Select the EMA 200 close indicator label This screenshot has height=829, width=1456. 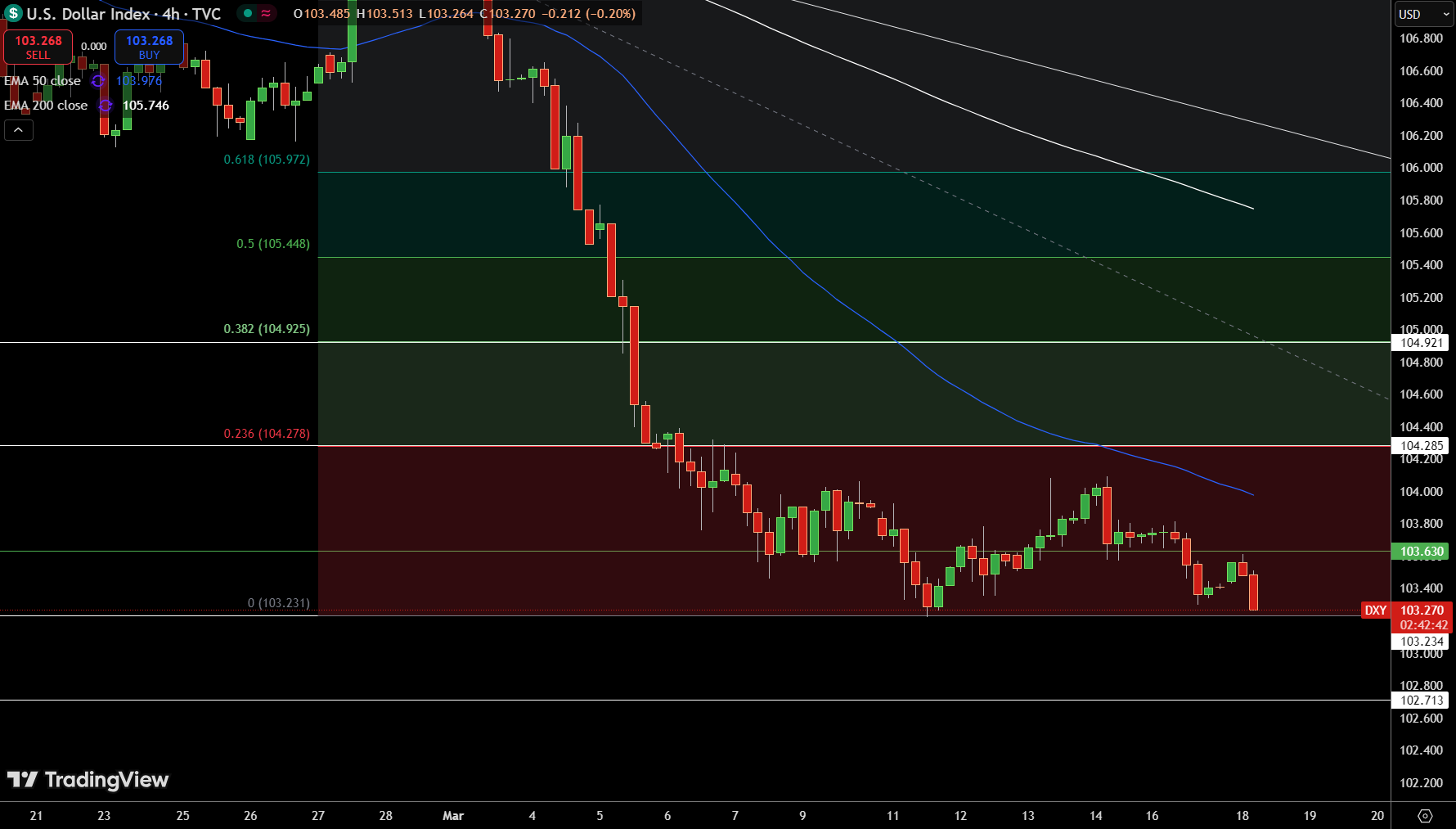[46, 106]
